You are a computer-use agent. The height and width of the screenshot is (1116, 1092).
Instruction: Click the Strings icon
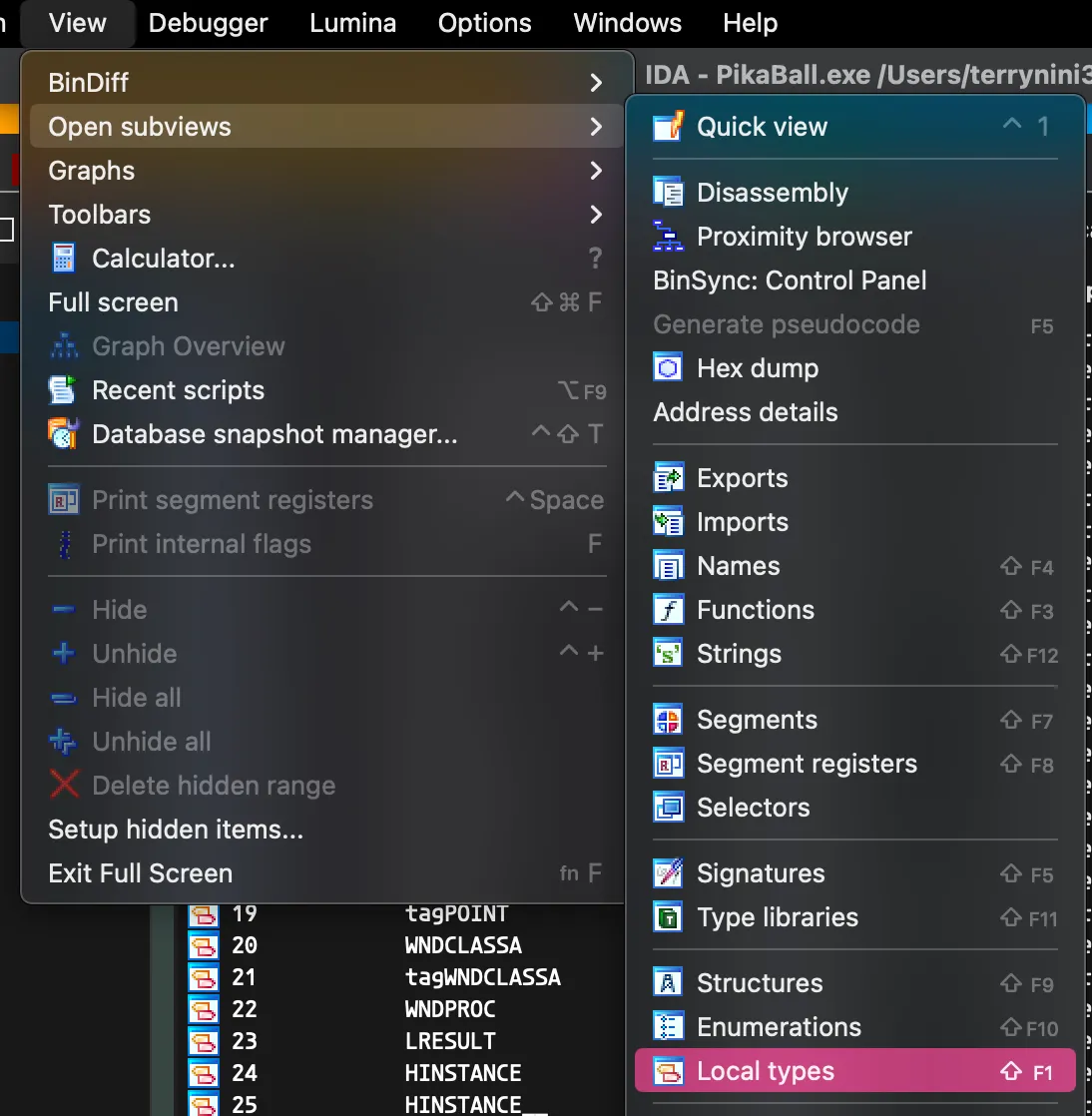pos(669,654)
